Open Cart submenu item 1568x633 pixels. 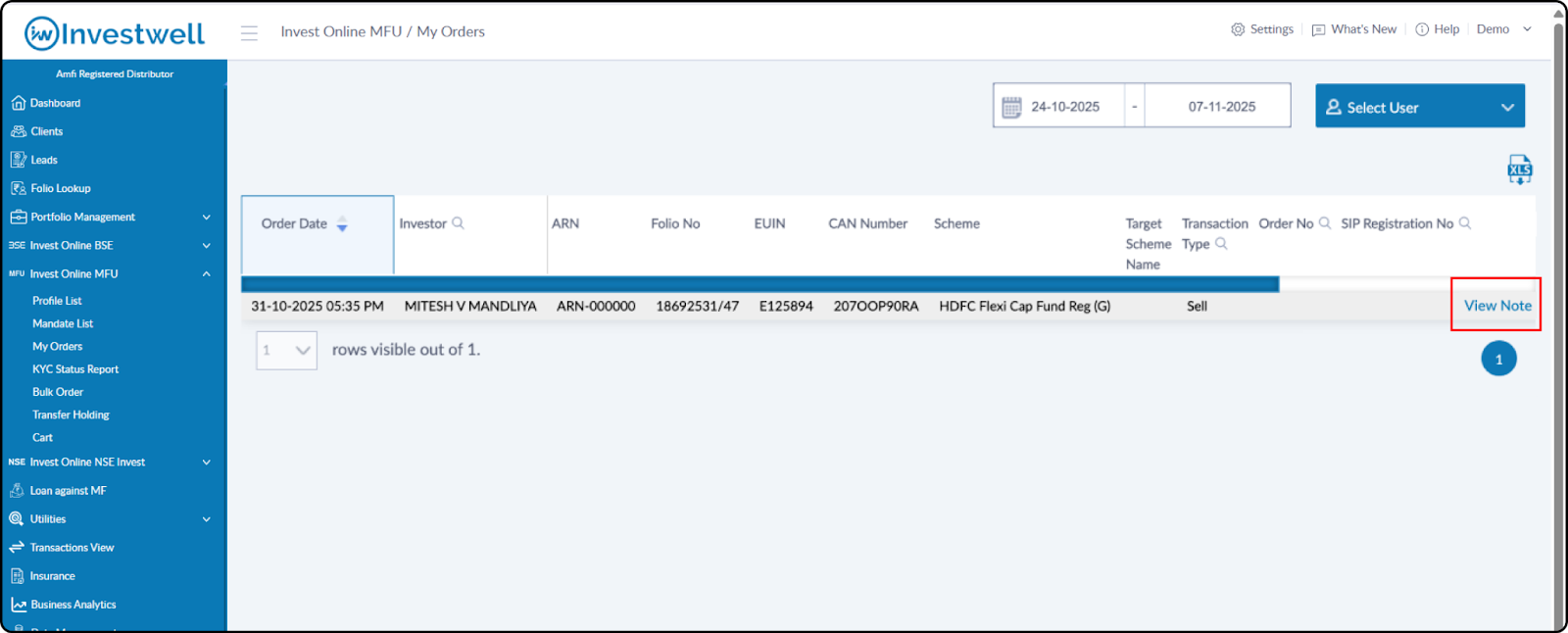click(42, 437)
